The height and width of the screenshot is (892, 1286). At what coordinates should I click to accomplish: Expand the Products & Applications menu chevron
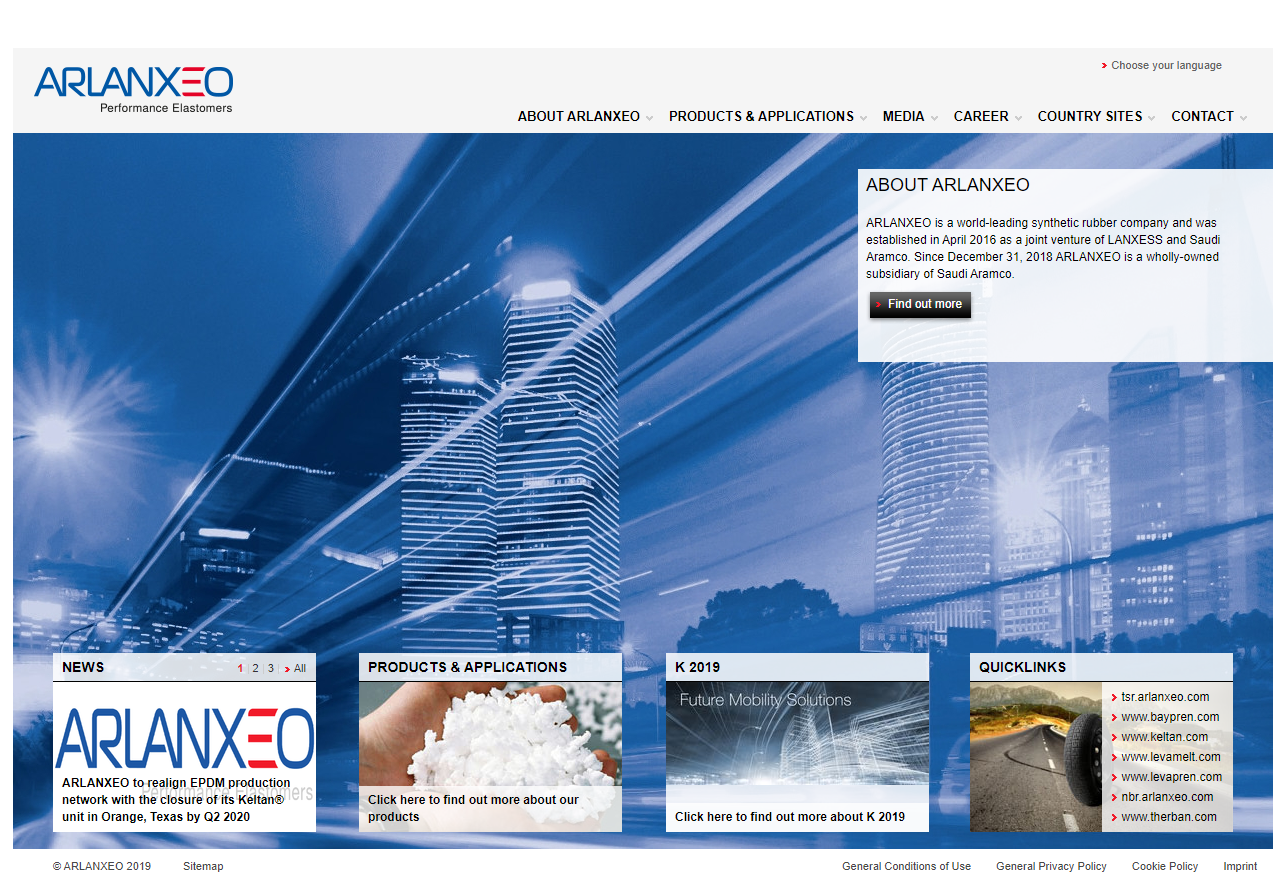863,118
